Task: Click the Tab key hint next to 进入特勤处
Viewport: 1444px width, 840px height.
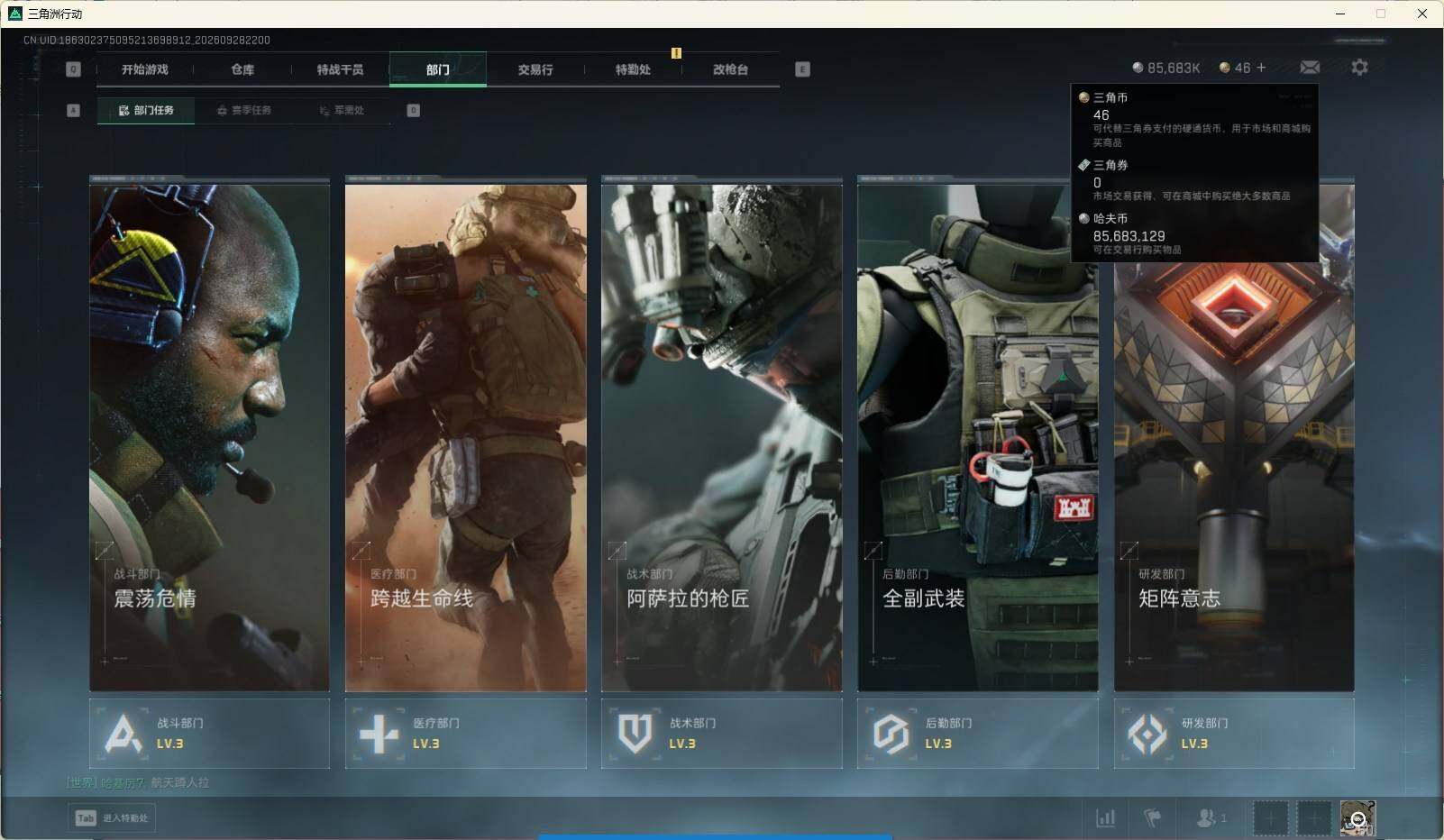Action: 86,818
